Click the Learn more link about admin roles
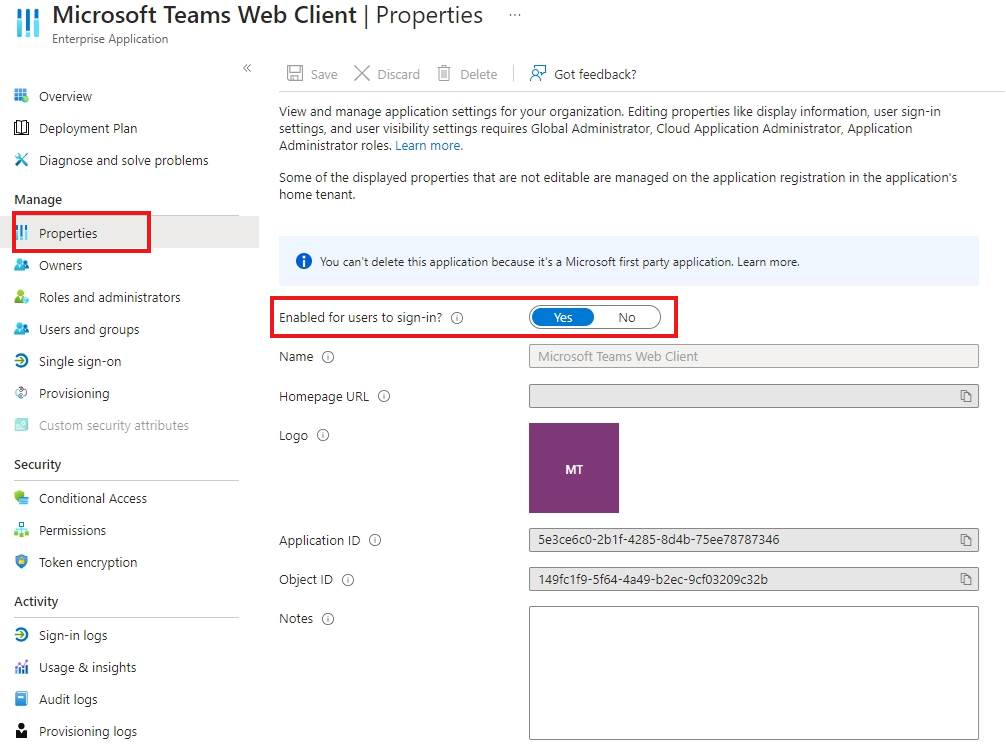The height and width of the screenshot is (747, 1006). [x=428, y=145]
